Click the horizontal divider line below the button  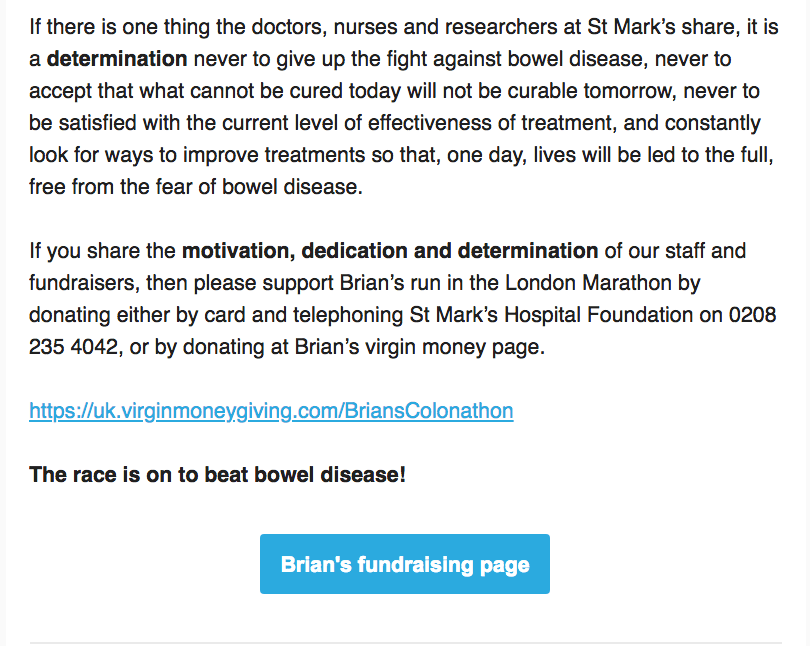coord(406,643)
